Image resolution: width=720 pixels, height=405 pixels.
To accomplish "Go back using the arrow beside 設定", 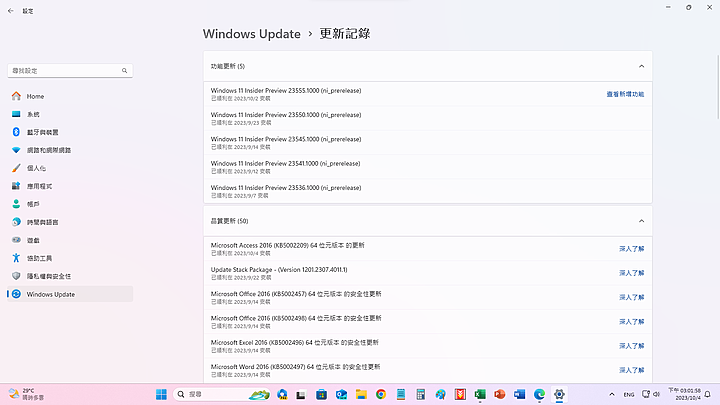I will 11,11.
